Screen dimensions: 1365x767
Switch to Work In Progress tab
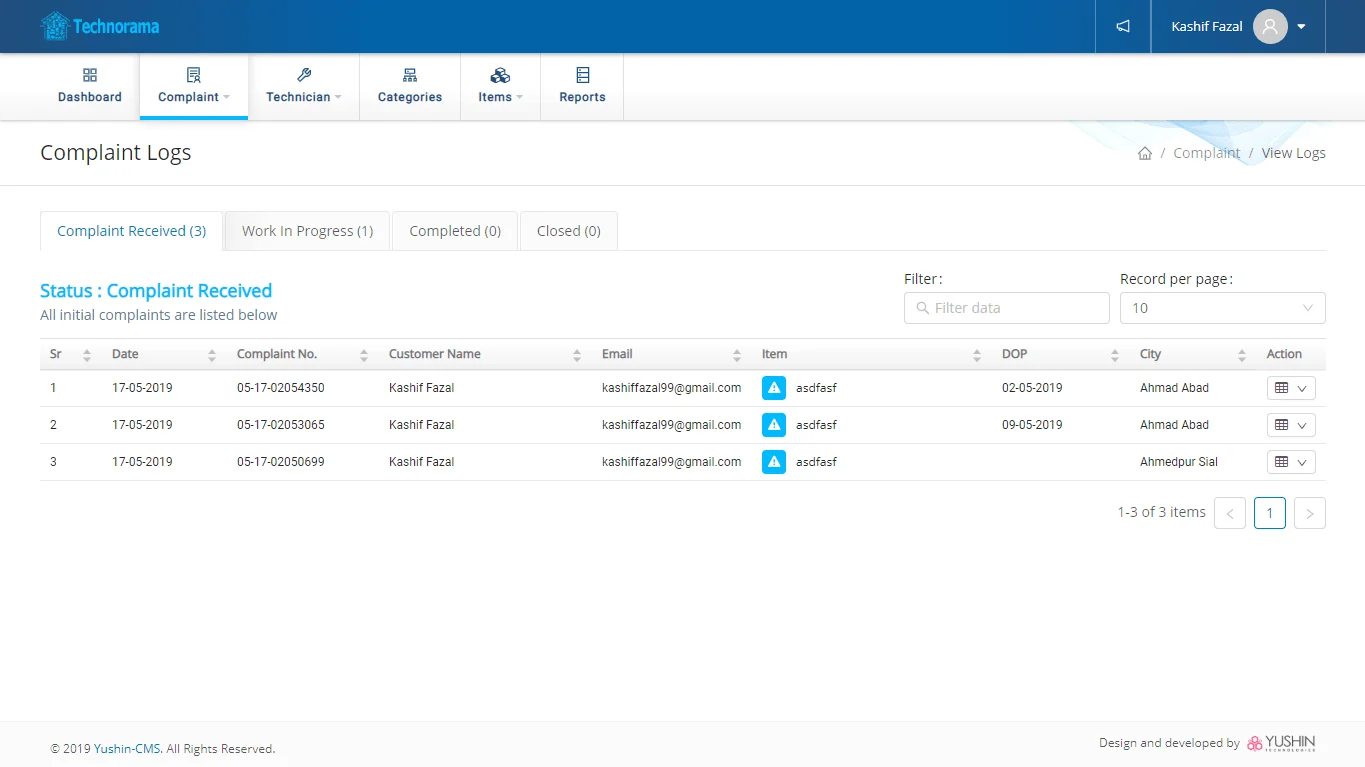click(307, 231)
